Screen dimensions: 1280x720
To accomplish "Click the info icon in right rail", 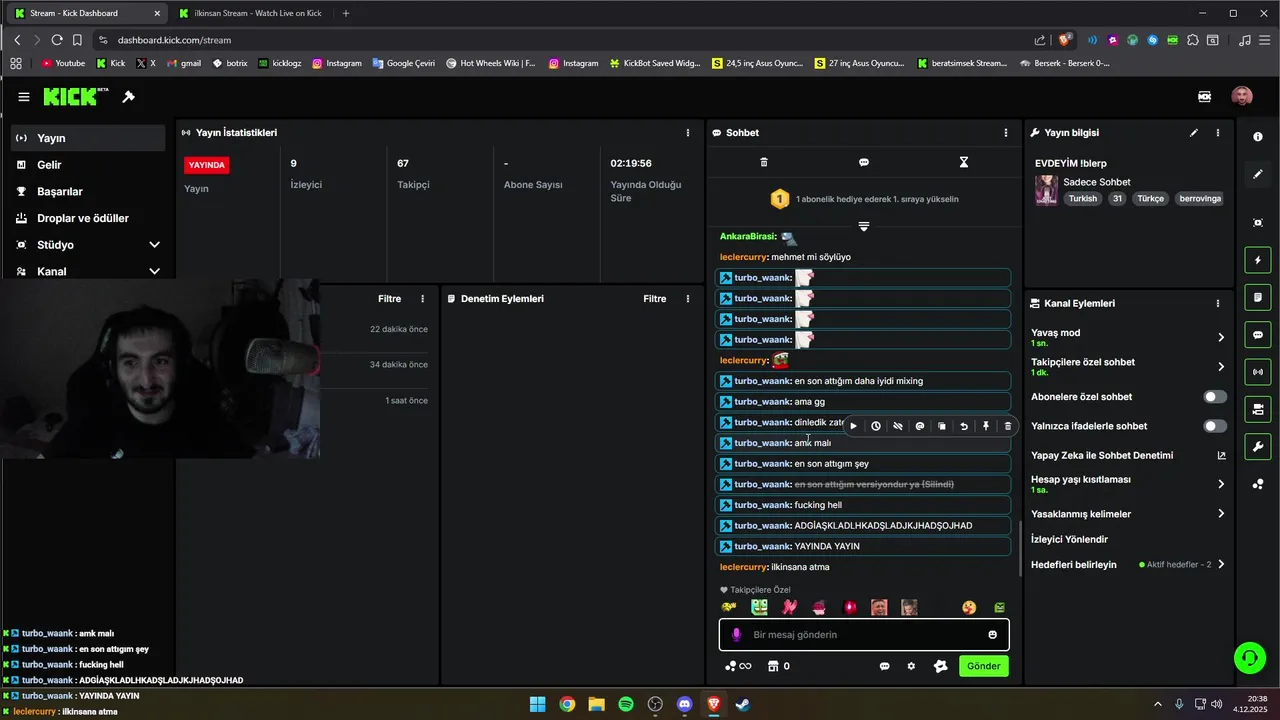I will pyautogui.click(x=1258, y=137).
